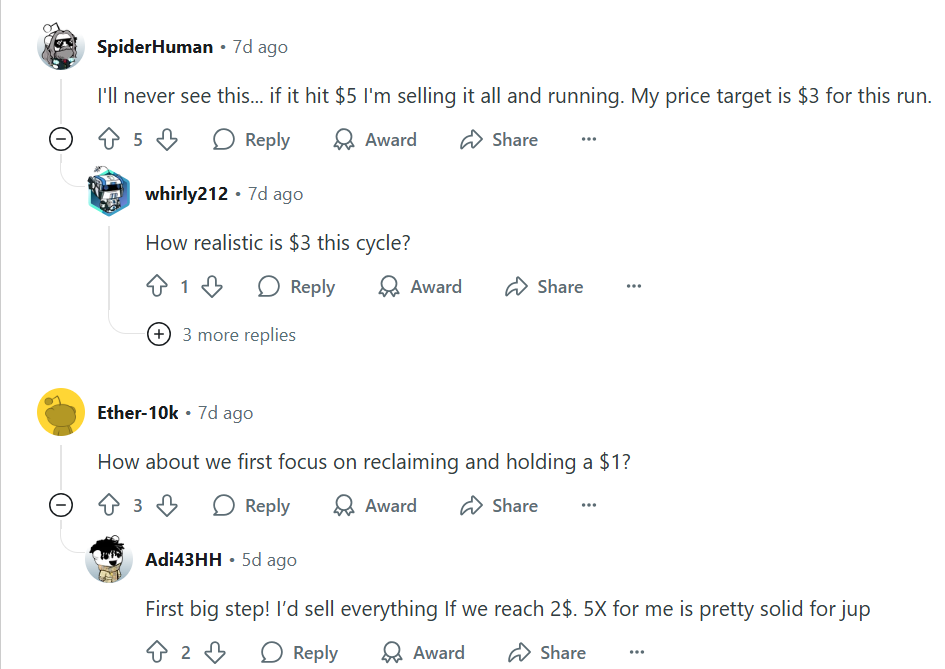Open more options on whirly212's reply
945x669 pixels.
633,287
